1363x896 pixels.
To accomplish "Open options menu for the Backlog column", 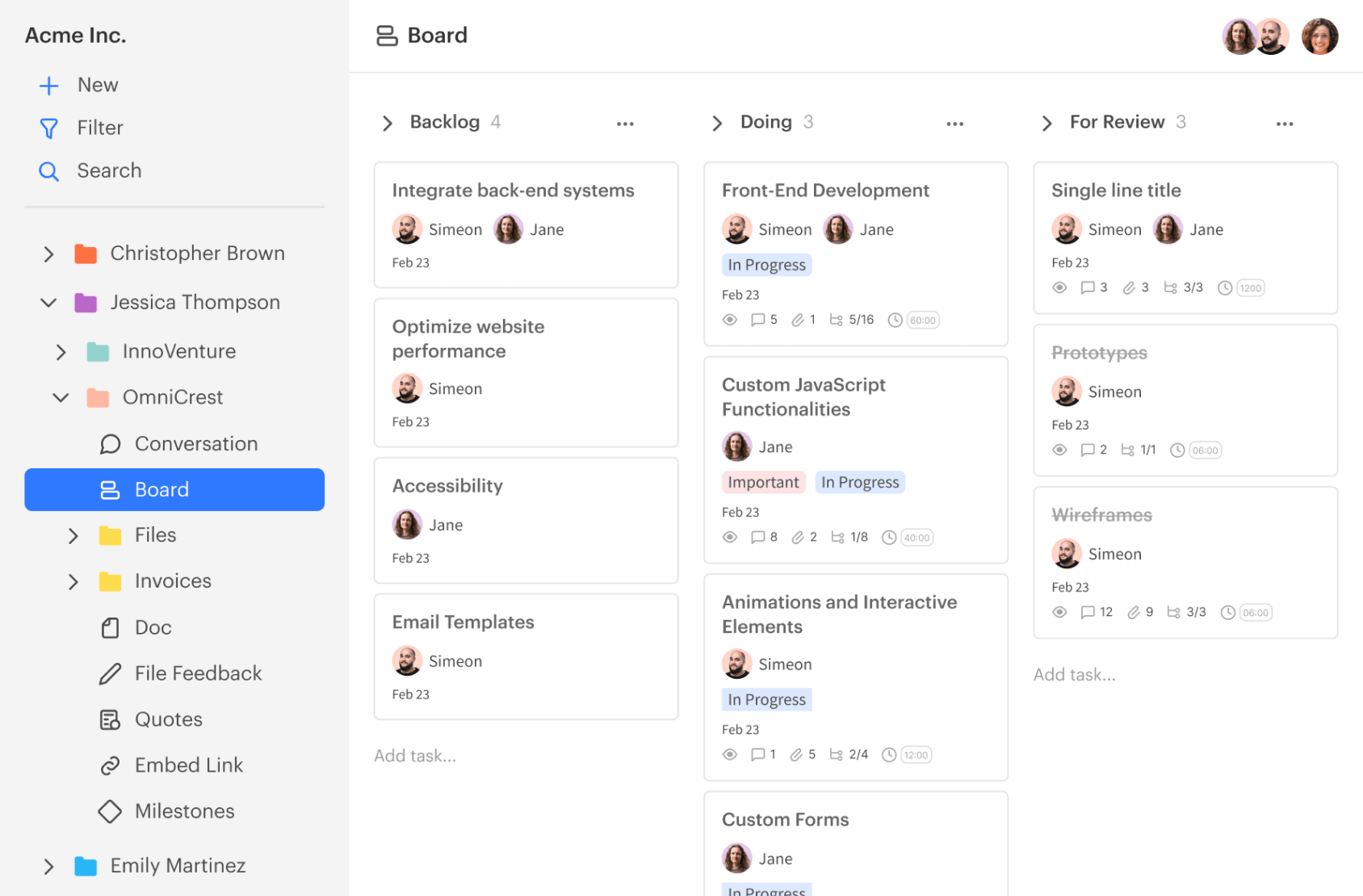I will [x=625, y=123].
